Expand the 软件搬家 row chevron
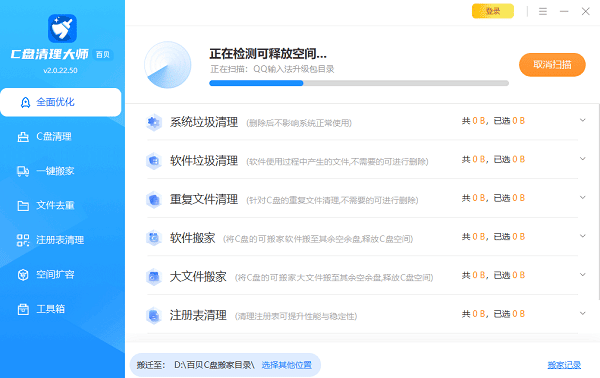The height and width of the screenshot is (378, 600). click(582, 236)
